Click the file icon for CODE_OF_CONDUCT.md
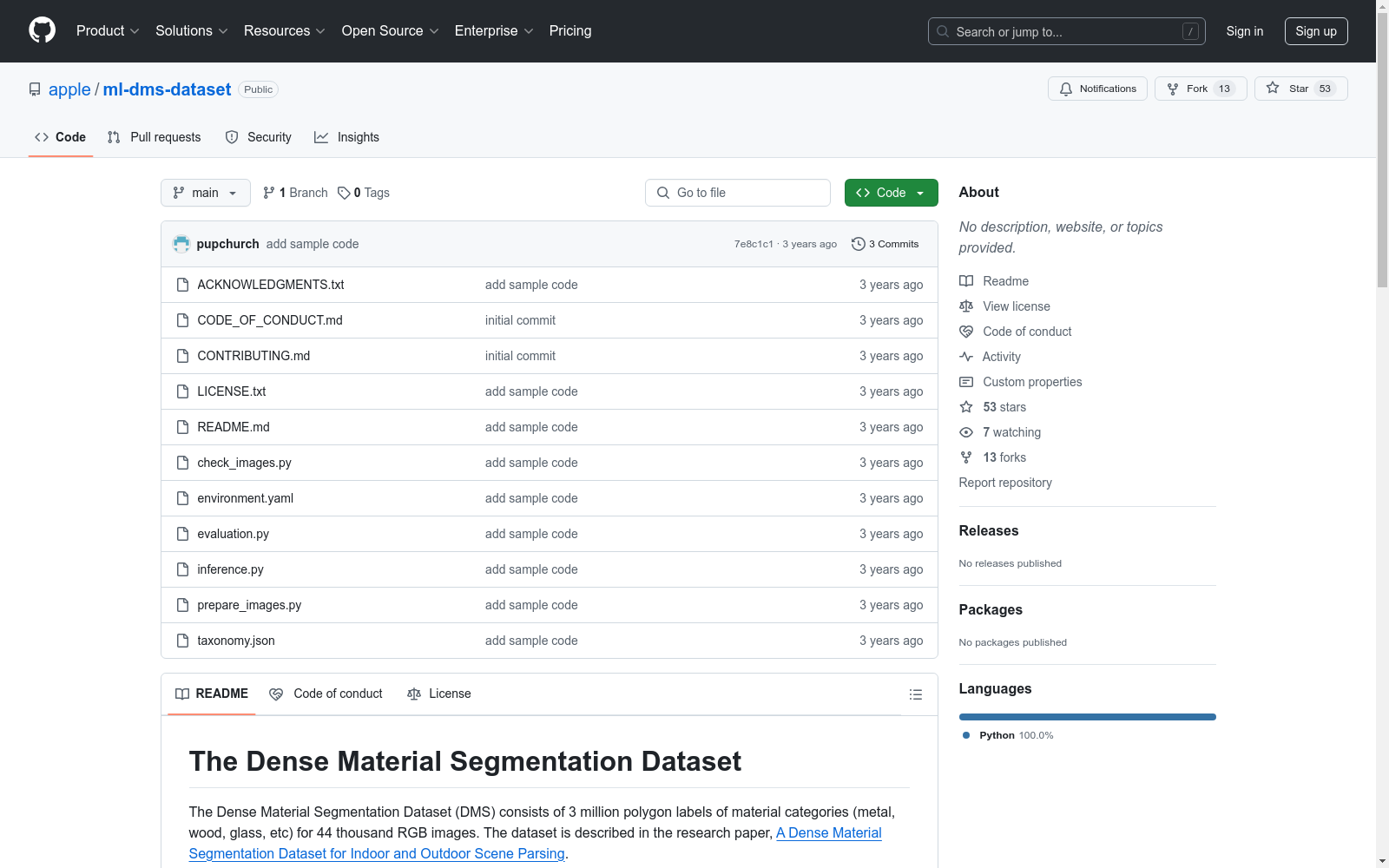The width and height of the screenshot is (1389, 868). click(182, 320)
